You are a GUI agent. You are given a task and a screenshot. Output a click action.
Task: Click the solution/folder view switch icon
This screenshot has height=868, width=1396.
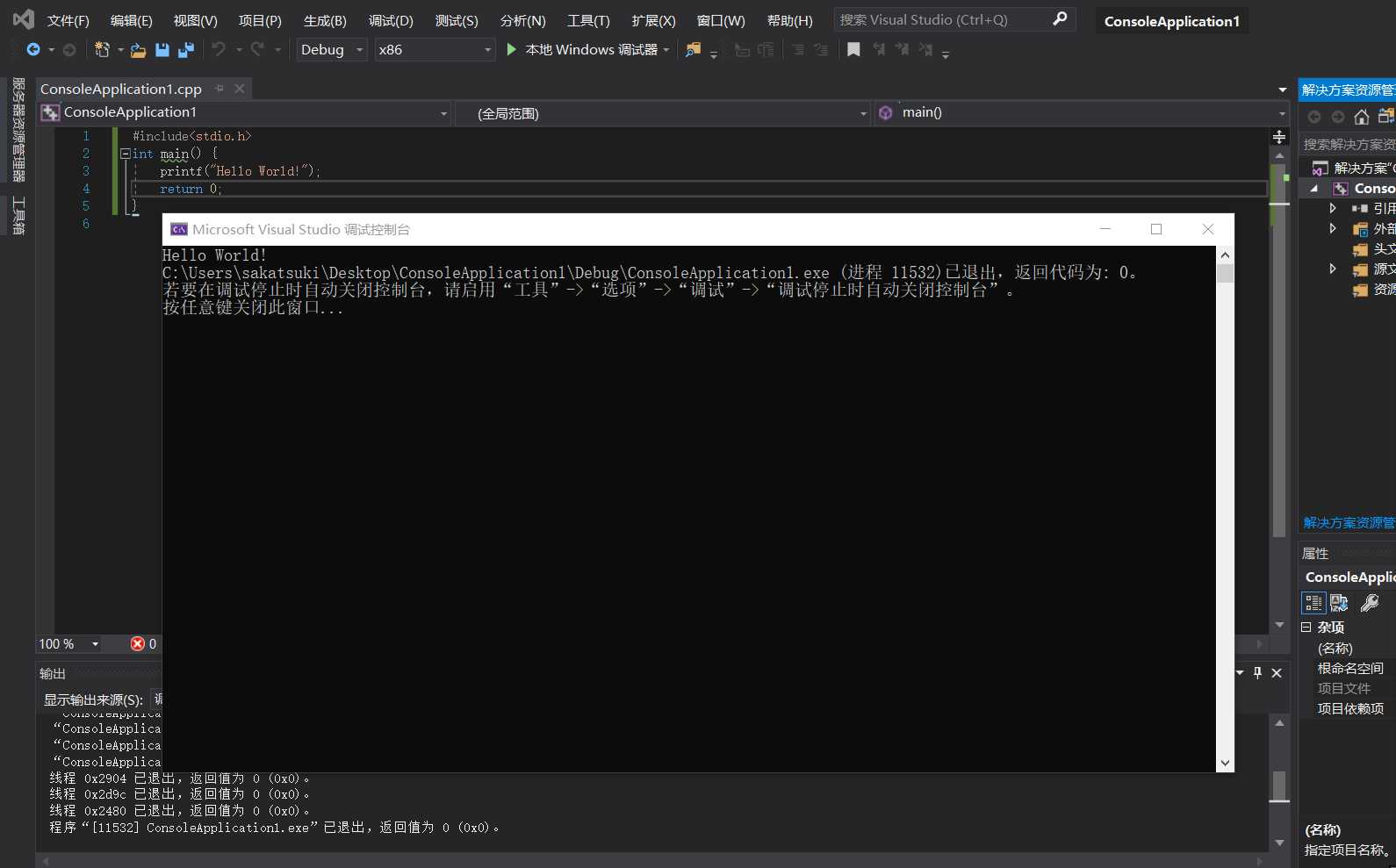[x=1385, y=117]
